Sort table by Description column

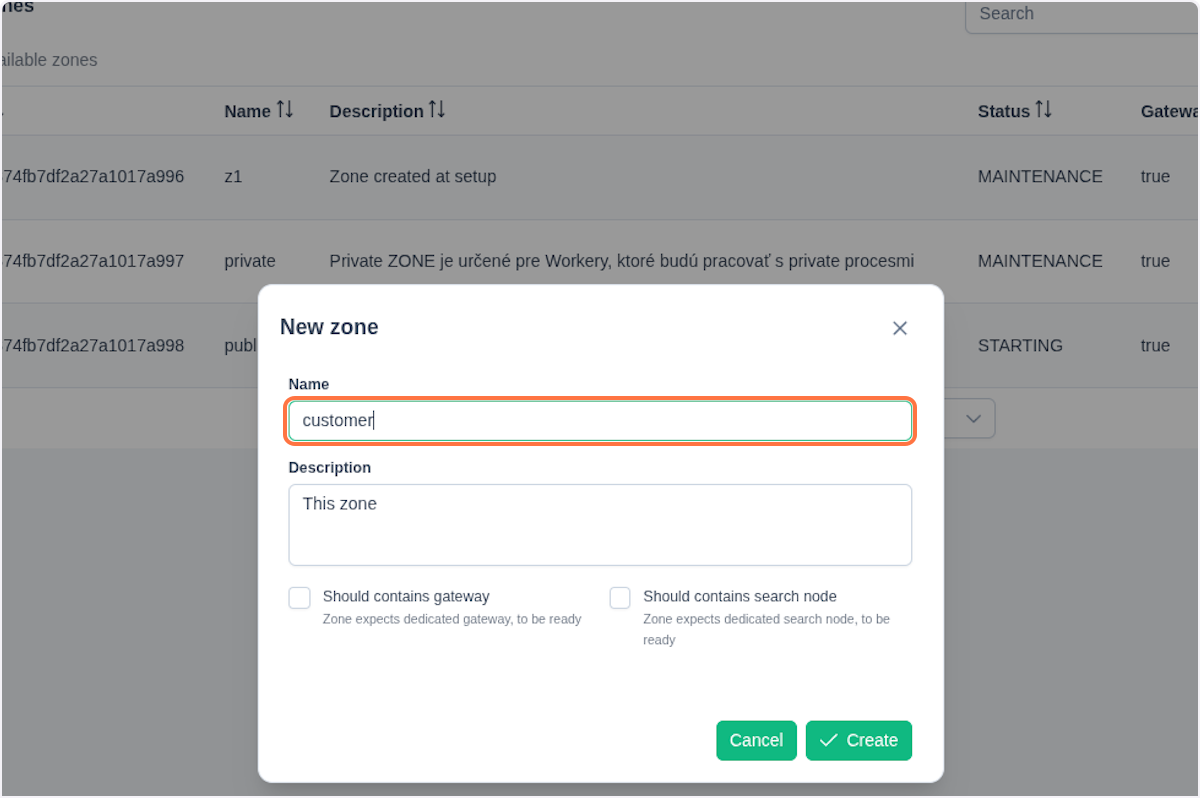pyautogui.click(x=437, y=110)
